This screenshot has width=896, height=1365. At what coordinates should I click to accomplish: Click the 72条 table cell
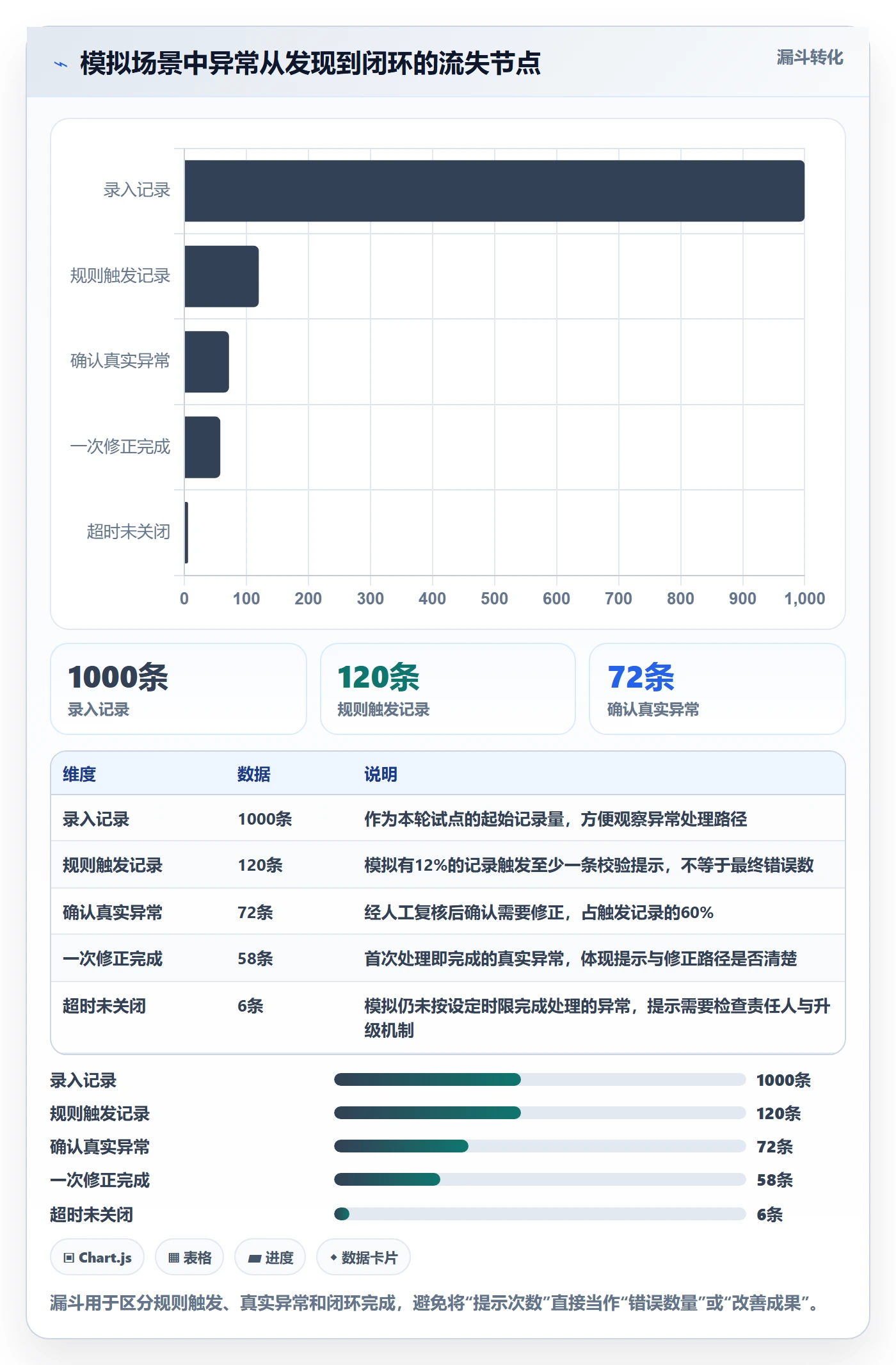(x=255, y=912)
